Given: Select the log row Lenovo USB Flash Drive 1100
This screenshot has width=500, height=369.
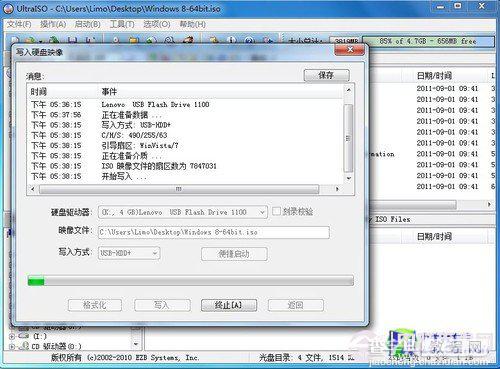Looking at the screenshot, I should coord(185,105).
